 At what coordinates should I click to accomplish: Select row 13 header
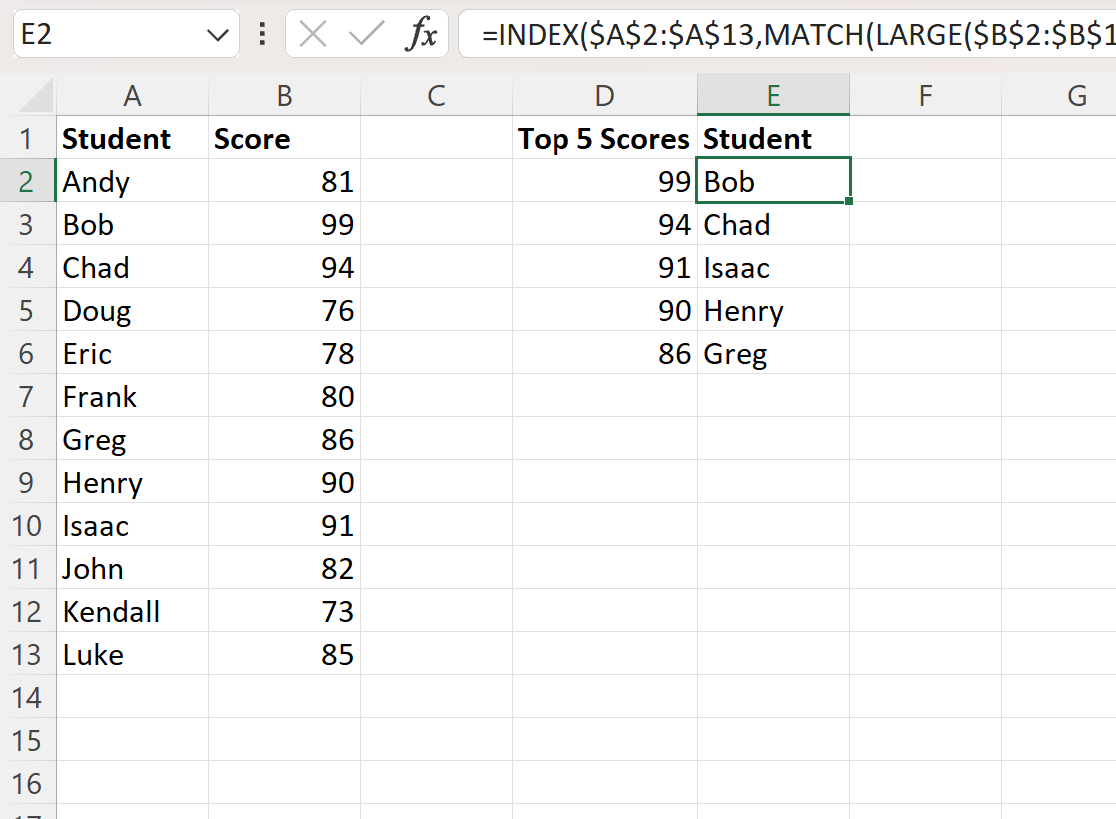27,655
